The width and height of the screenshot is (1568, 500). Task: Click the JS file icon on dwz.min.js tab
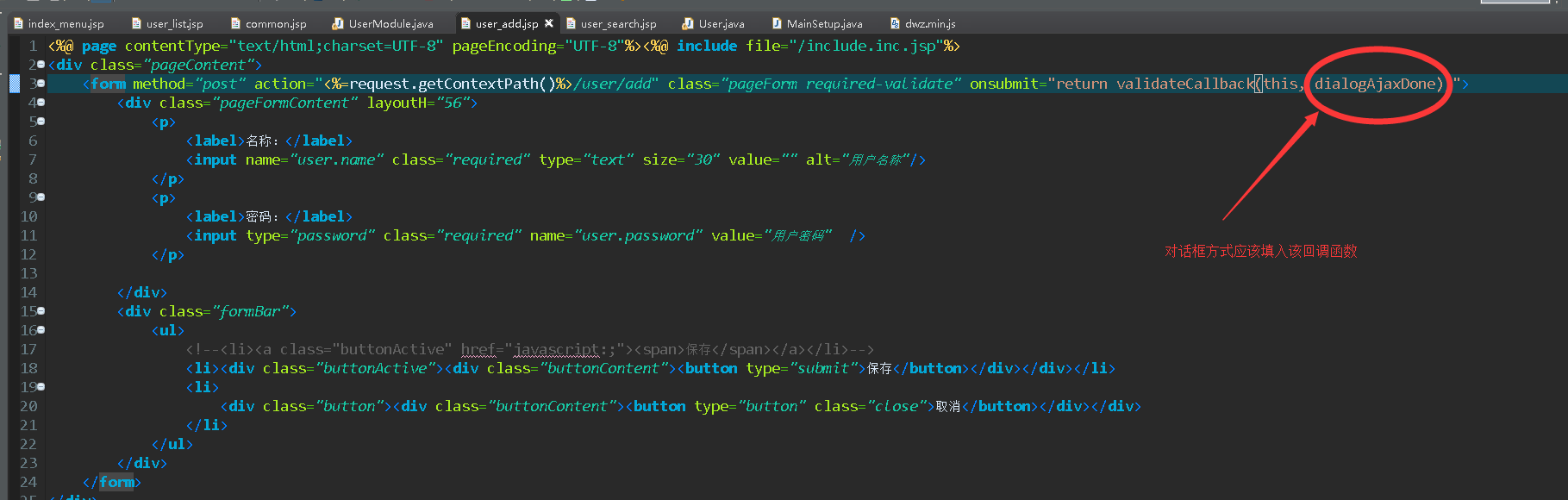[x=896, y=23]
